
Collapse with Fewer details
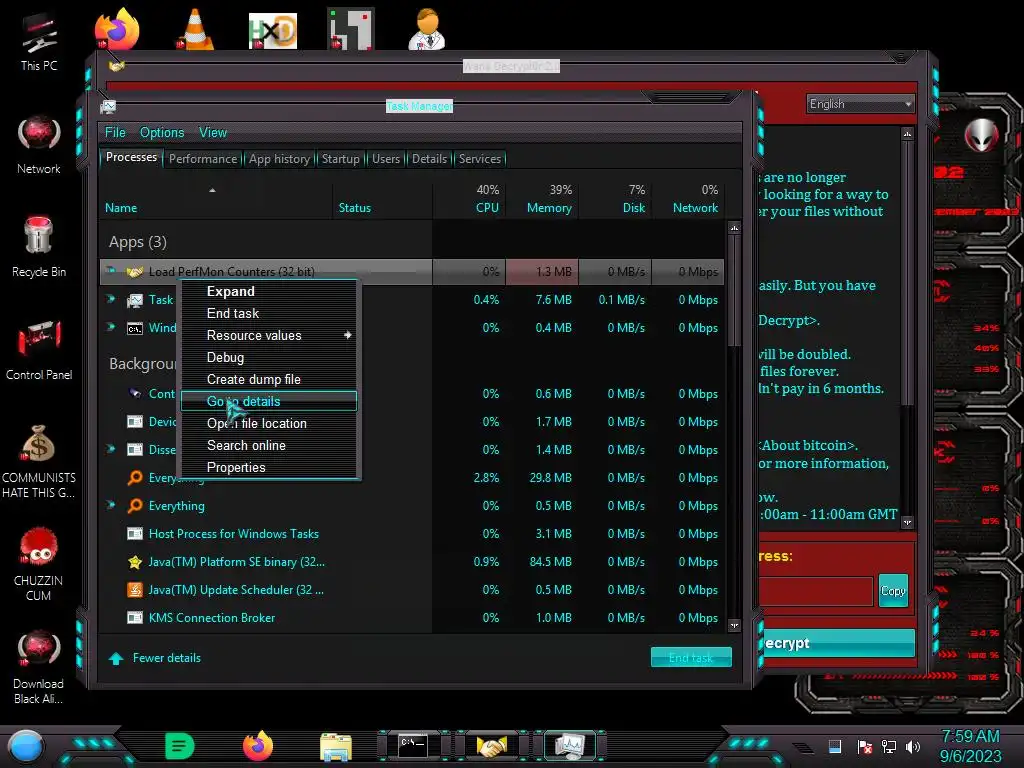click(x=155, y=658)
